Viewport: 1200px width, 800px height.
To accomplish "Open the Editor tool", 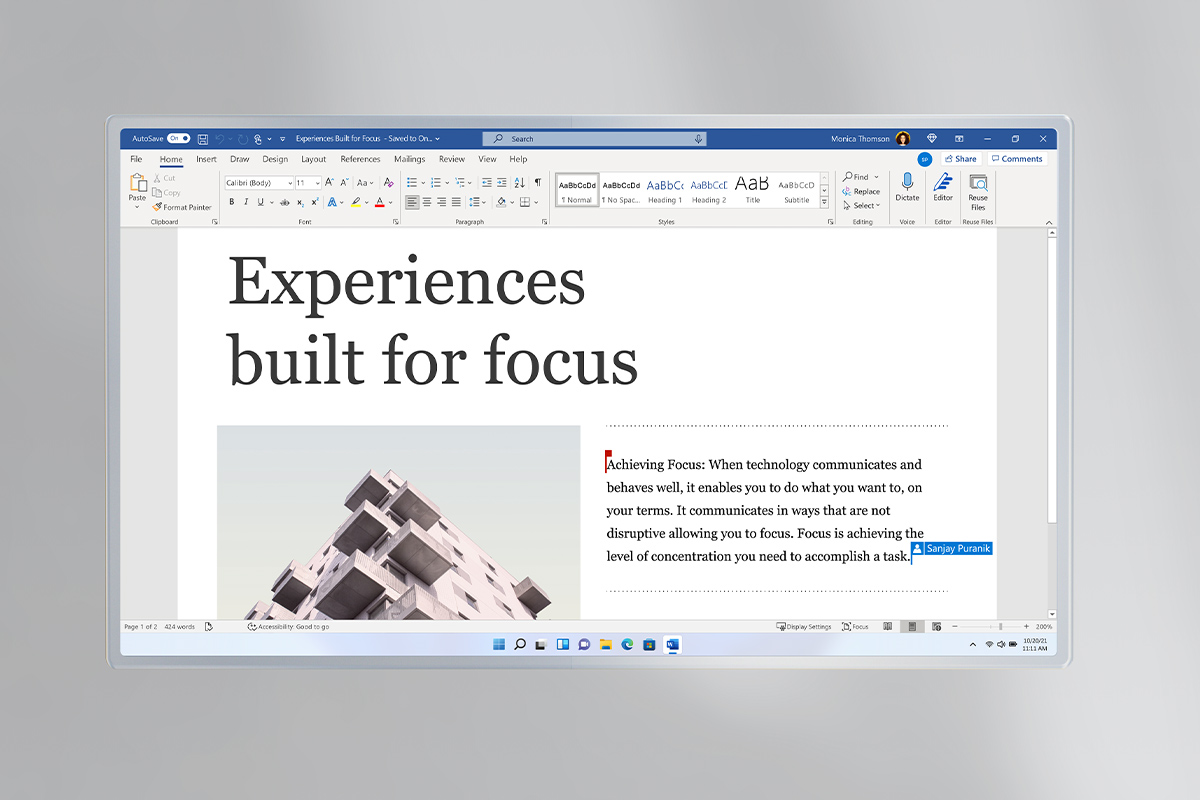I will point(943,184).
